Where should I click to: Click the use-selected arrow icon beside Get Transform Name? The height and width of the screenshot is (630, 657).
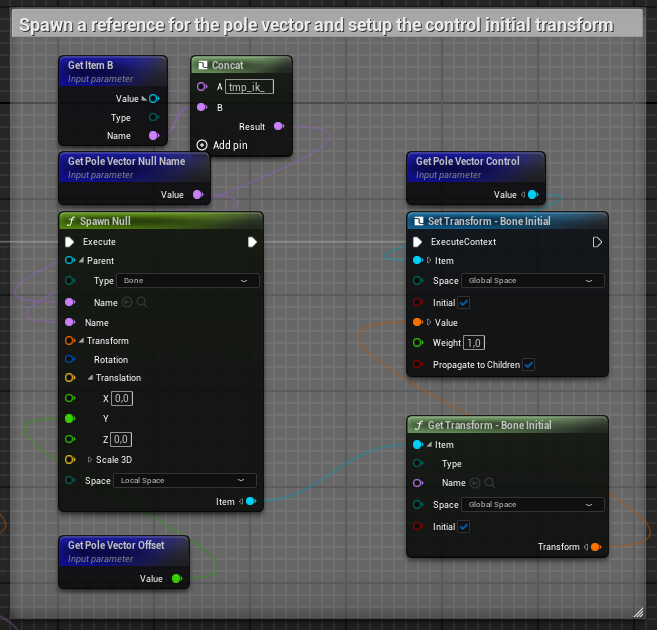475,483
